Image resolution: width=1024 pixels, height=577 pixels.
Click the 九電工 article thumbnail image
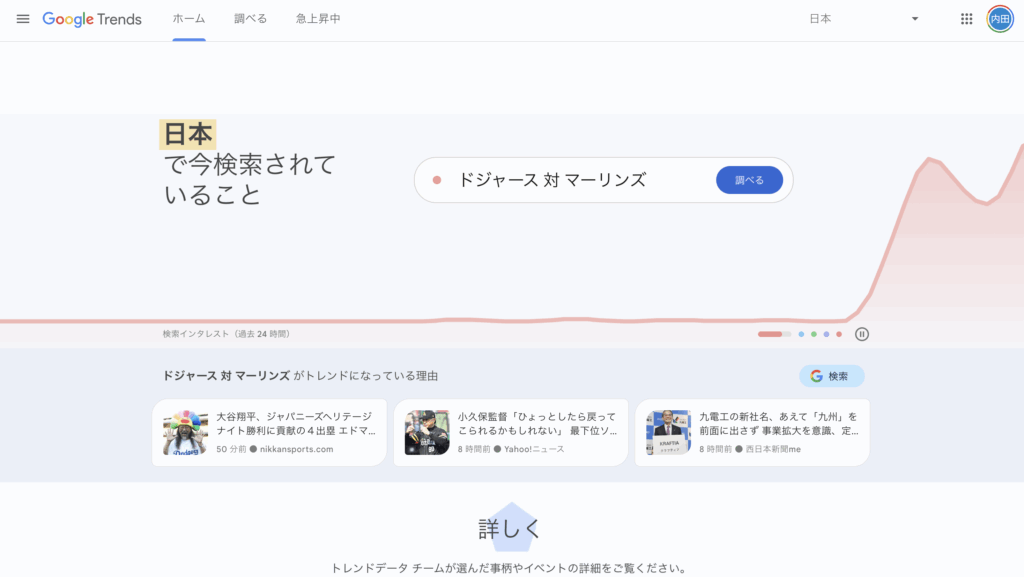[x=669, y=433]
